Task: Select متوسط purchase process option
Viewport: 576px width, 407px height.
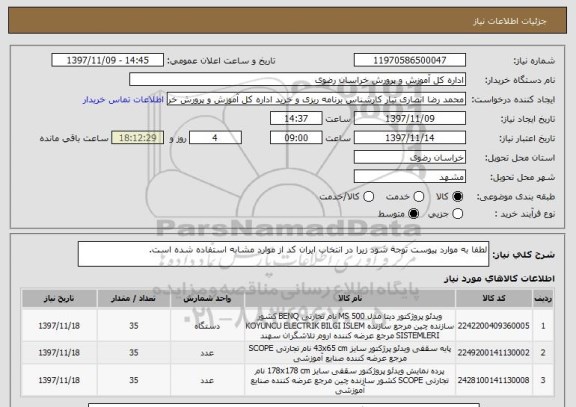Action: [414, 214]
